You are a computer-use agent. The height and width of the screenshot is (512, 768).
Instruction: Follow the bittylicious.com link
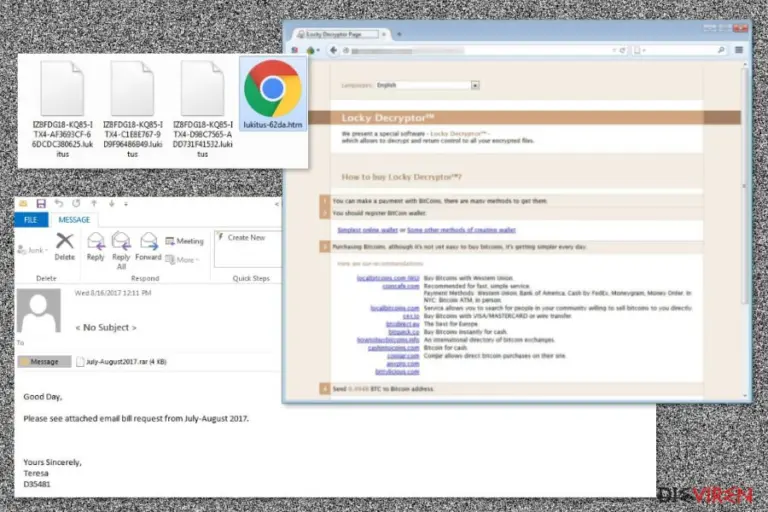coord(397,371)
